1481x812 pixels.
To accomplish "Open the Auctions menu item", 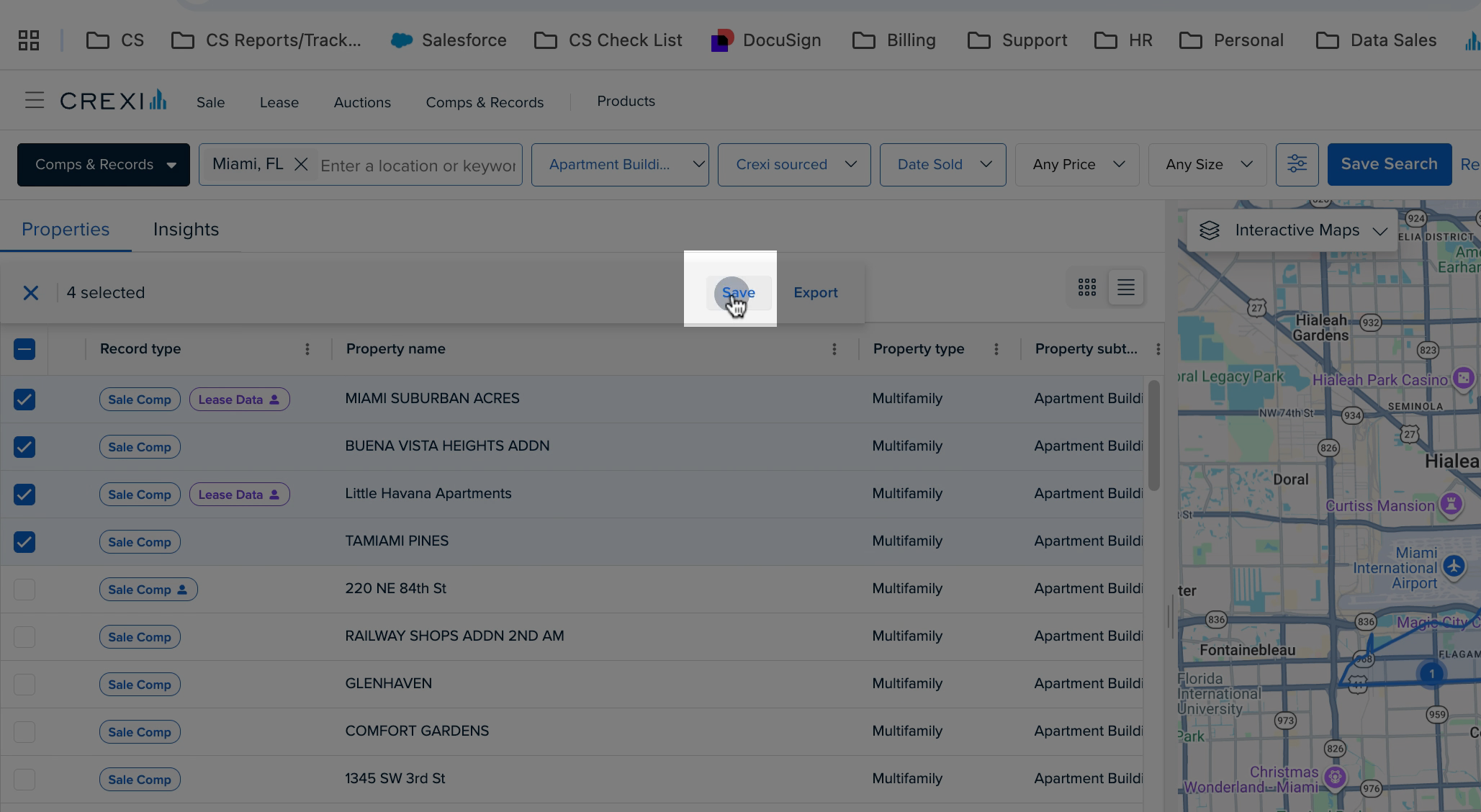I will 362,102.
